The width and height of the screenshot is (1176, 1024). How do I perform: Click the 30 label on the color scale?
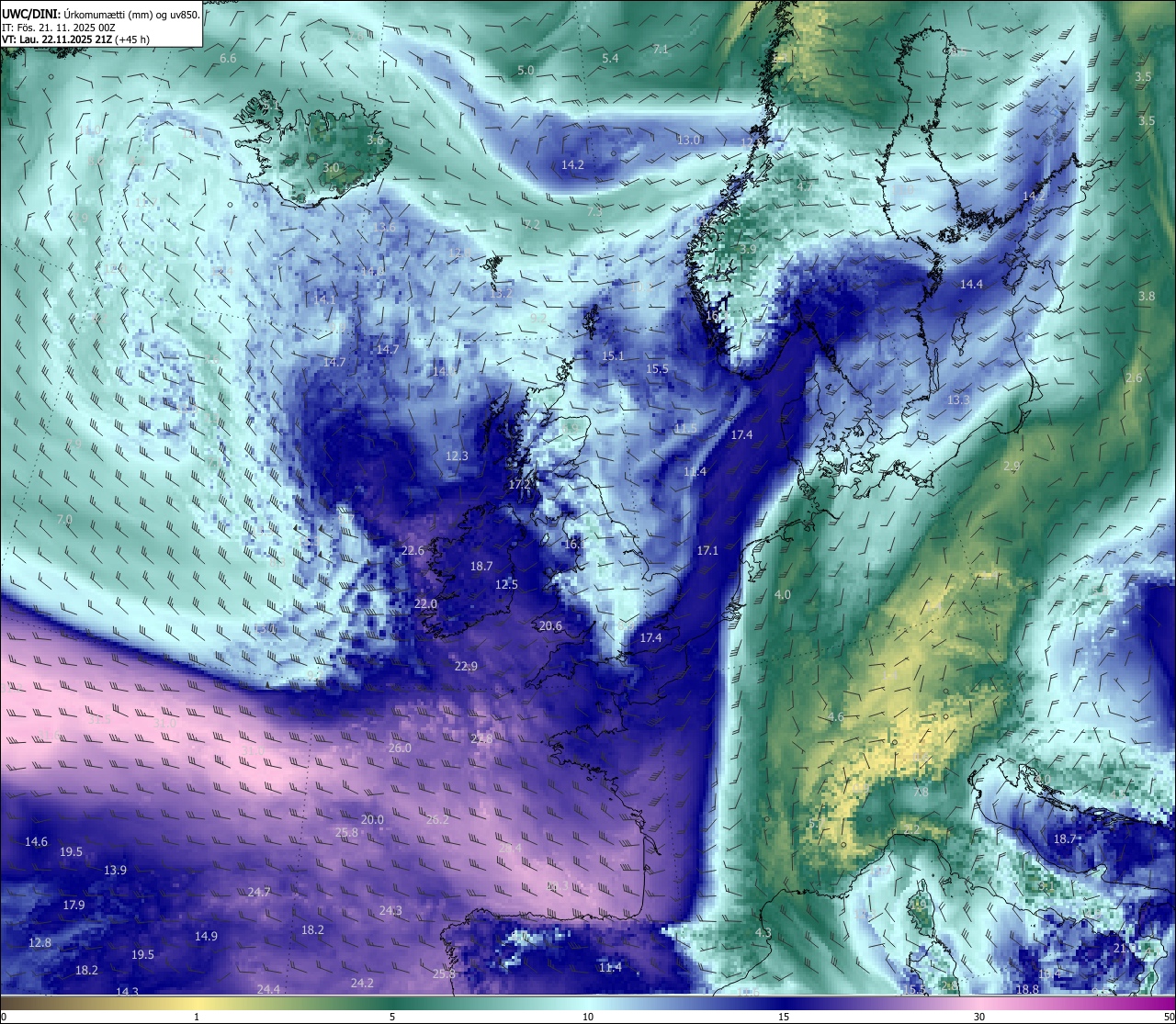coord(979,1017)
